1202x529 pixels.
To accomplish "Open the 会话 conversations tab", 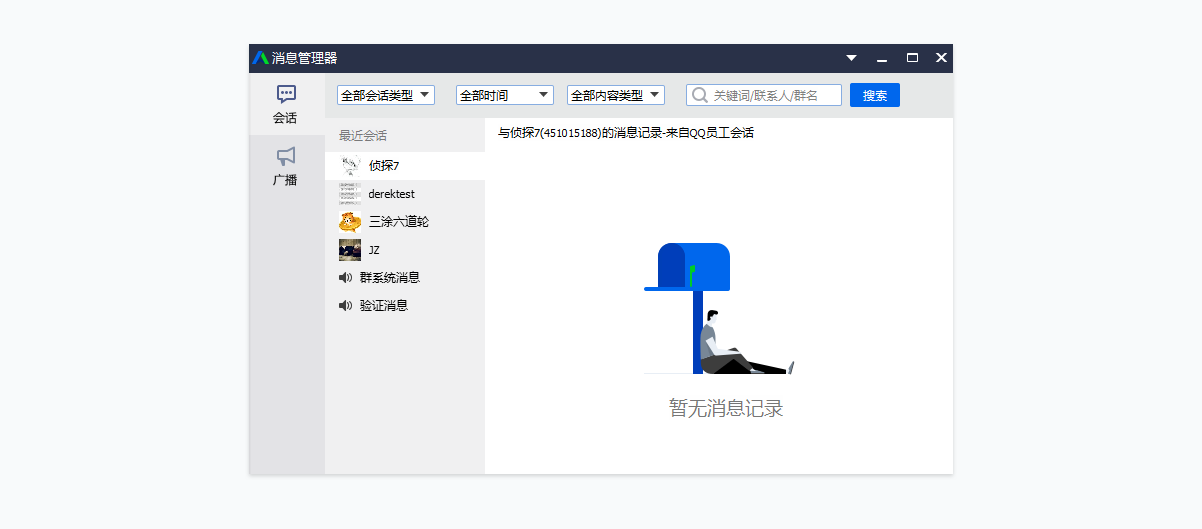I will [286, 104].
